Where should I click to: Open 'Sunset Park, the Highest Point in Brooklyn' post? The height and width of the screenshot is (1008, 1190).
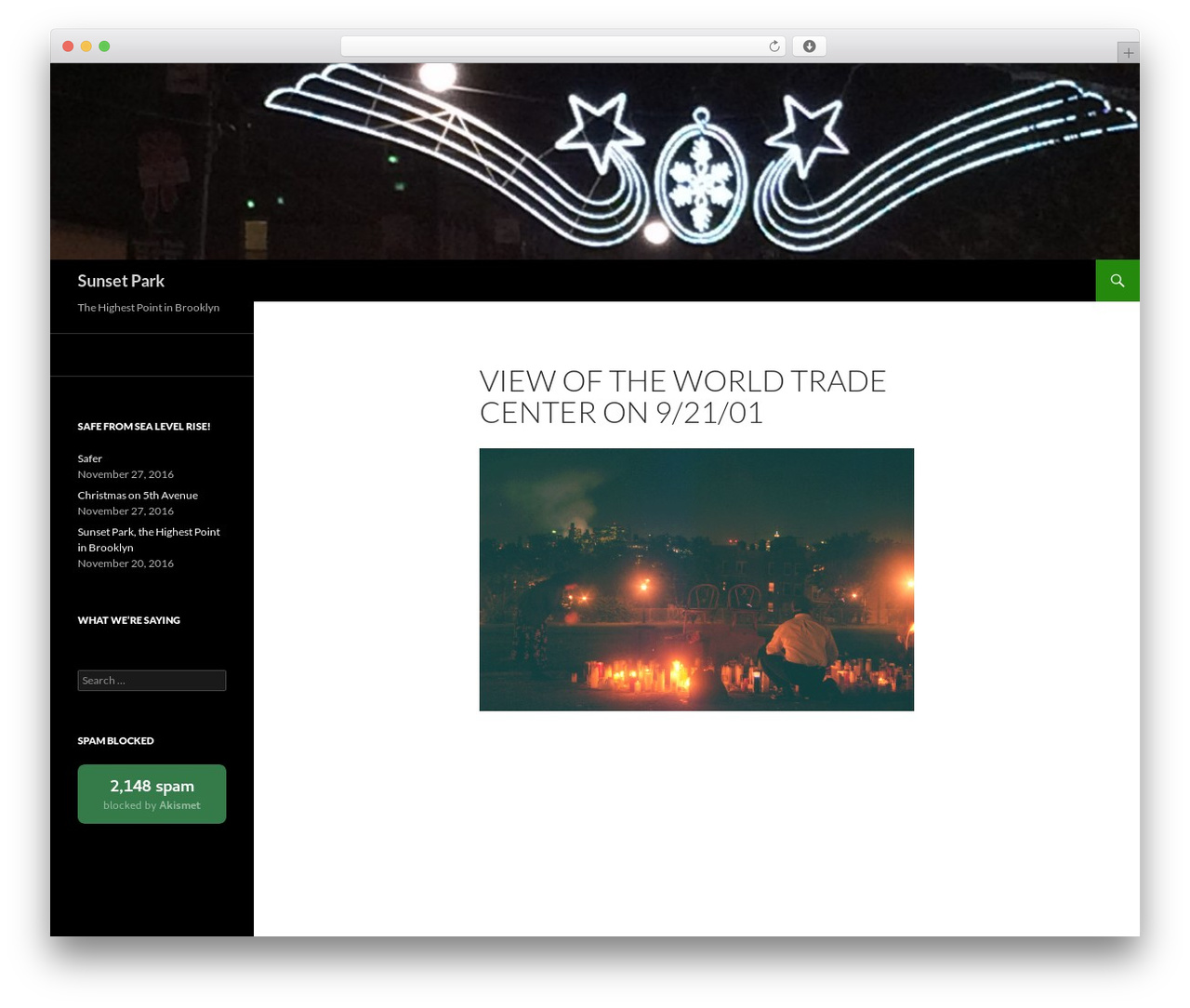[x=149, y=539]
